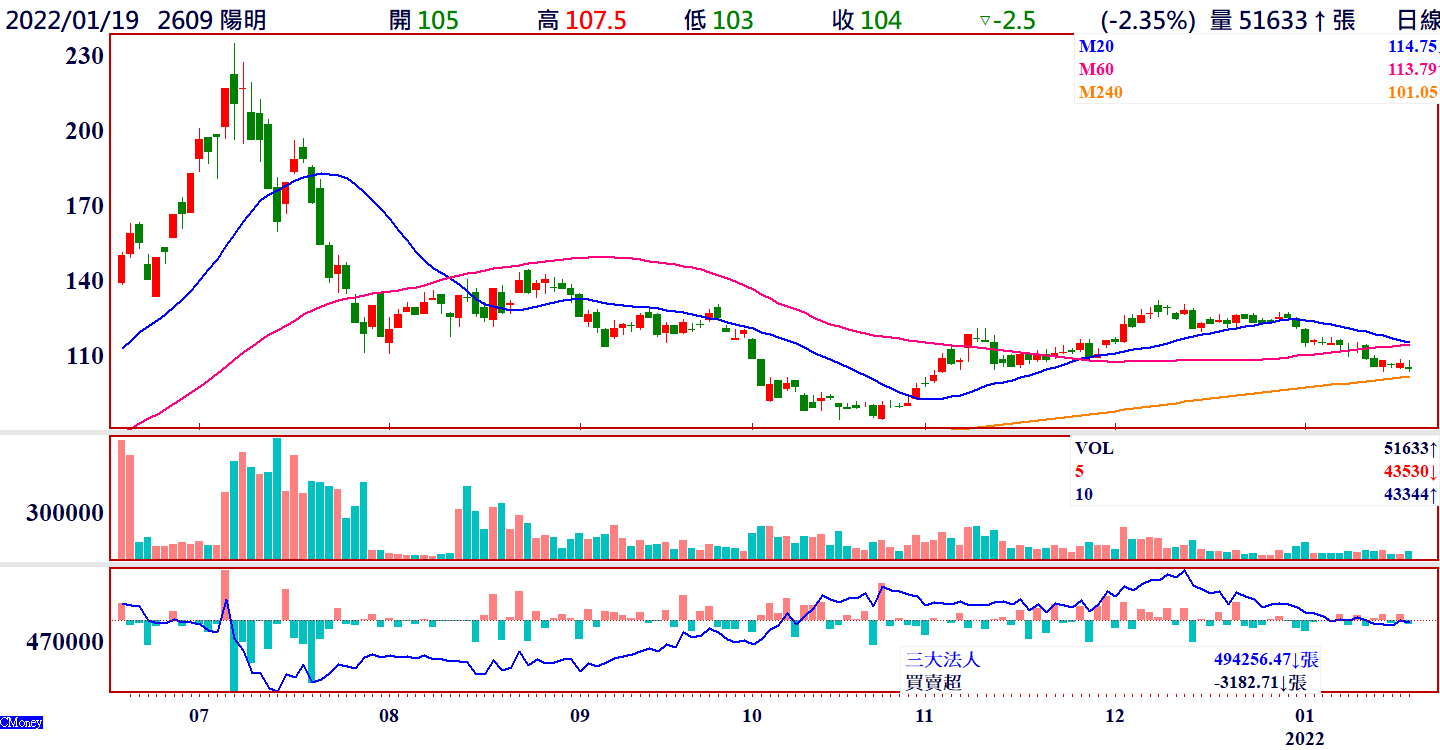Click the up arrow beside volume 51633
Viewport: 1440px width, 750px height.
click(x=1319, y=21)
